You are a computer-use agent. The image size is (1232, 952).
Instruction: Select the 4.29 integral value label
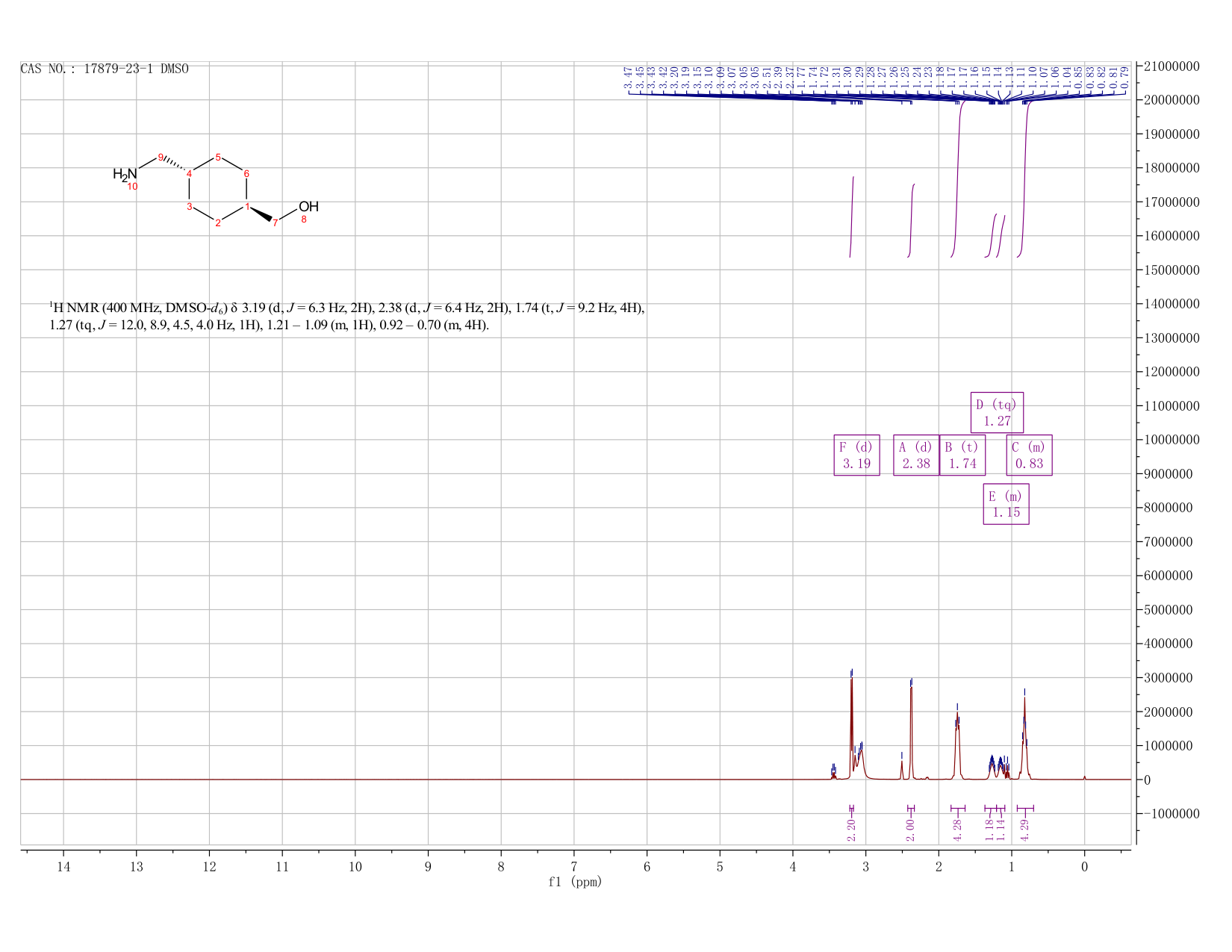coord(1024,830)
